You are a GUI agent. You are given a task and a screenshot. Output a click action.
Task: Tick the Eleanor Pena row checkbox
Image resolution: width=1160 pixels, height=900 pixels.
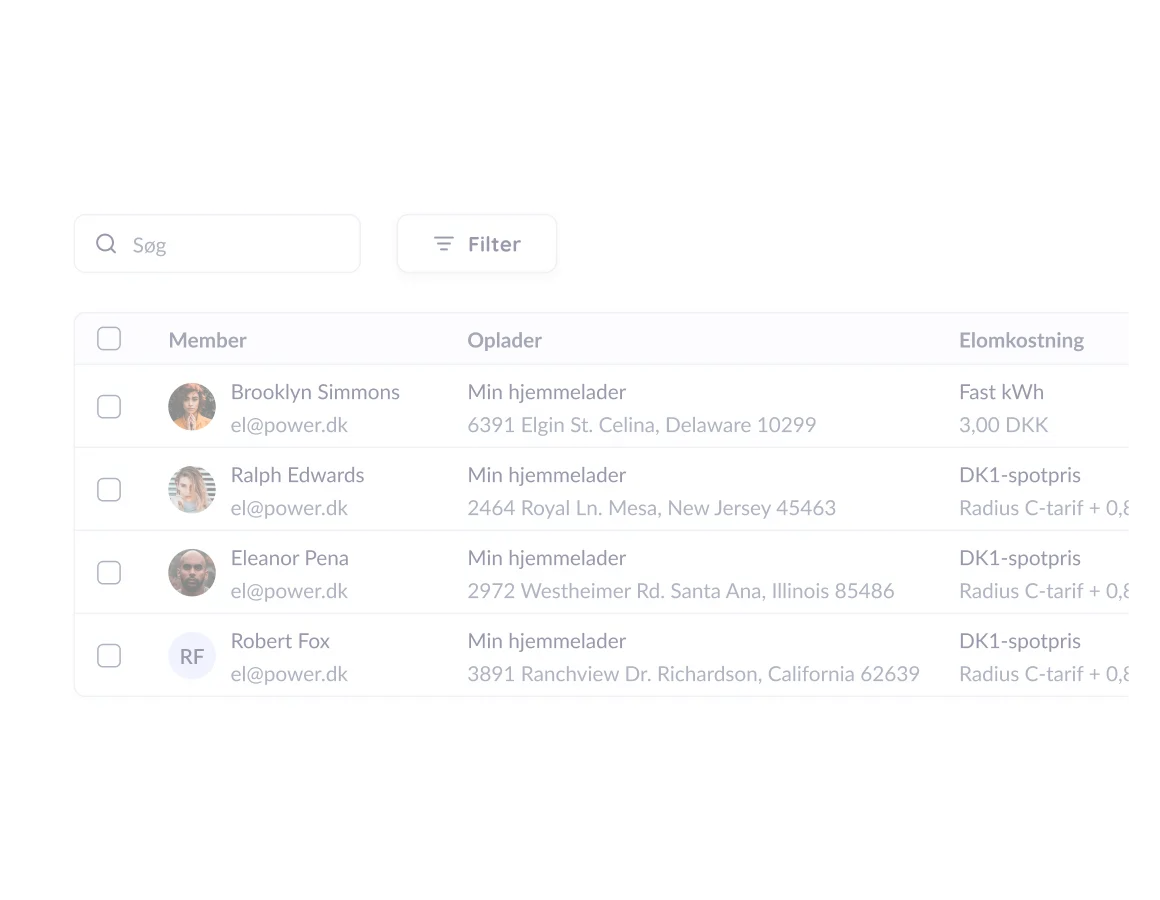(109, 573)
